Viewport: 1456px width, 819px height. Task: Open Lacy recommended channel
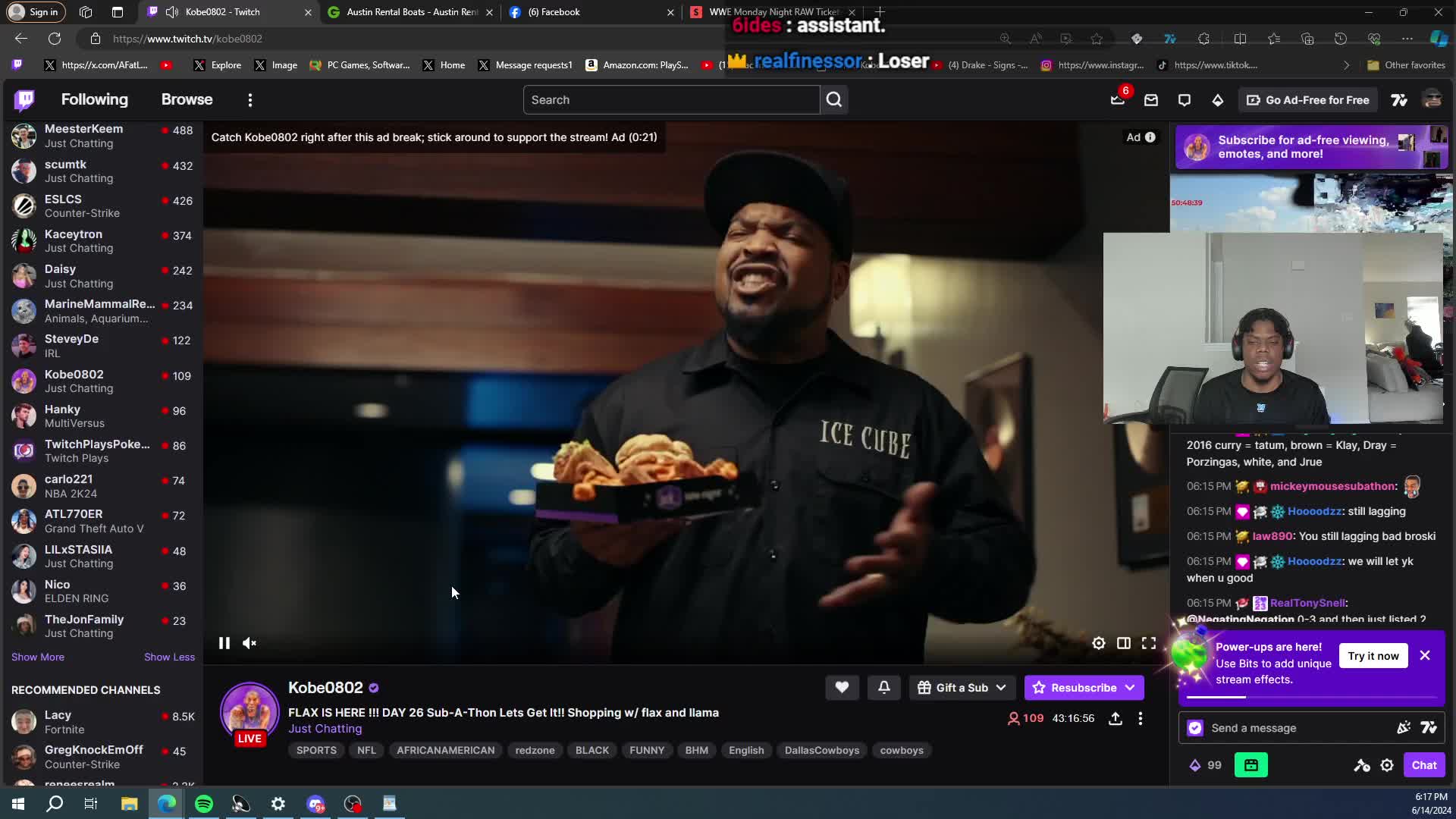click(x=102, y=721)
